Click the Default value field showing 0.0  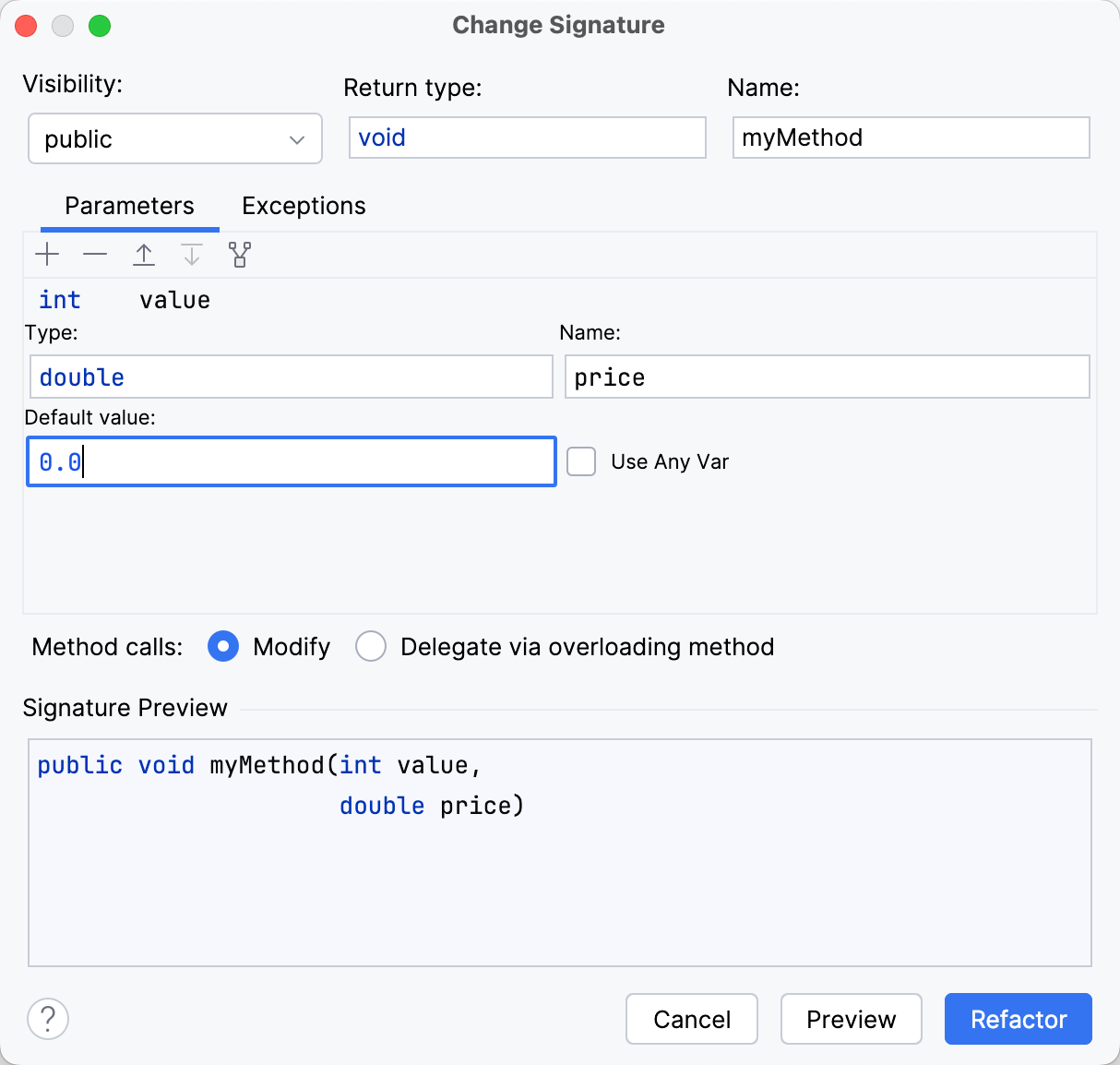[291, 461]
